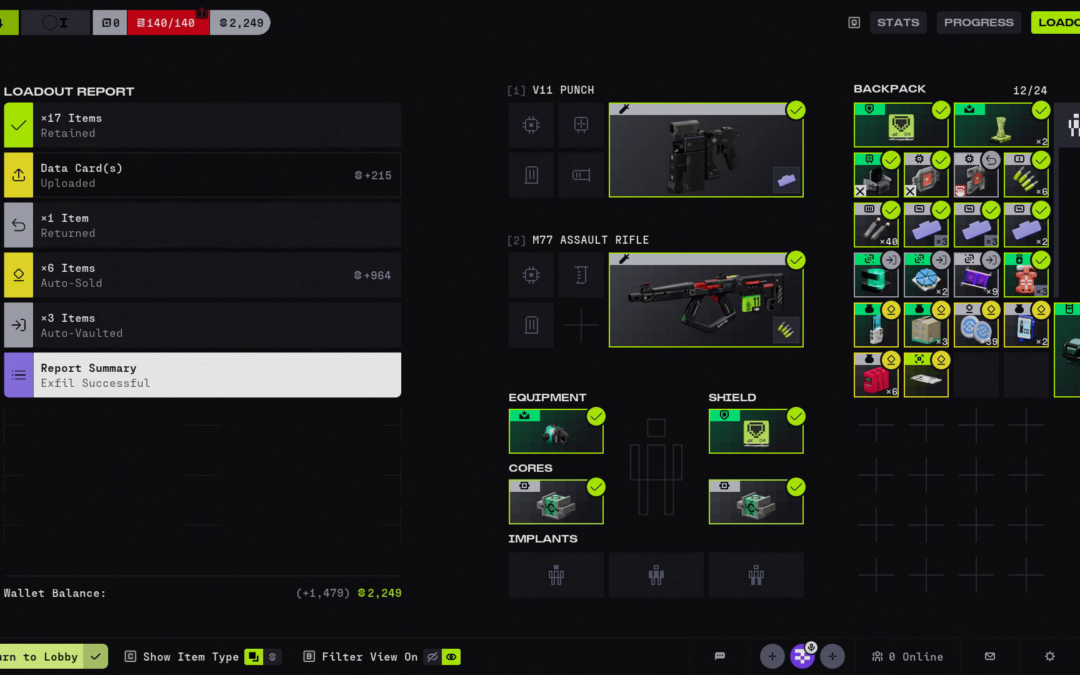Viewport: 1080px width, 675px height.
Task: Click the mail envelope icon
Action: pyautogui.click(x=990, y=656)
